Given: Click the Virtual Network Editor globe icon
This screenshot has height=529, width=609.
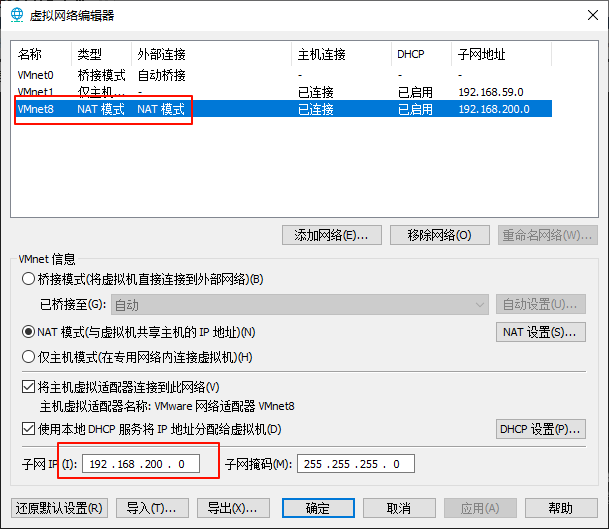Looking at the screenshot, I should 17,15.
